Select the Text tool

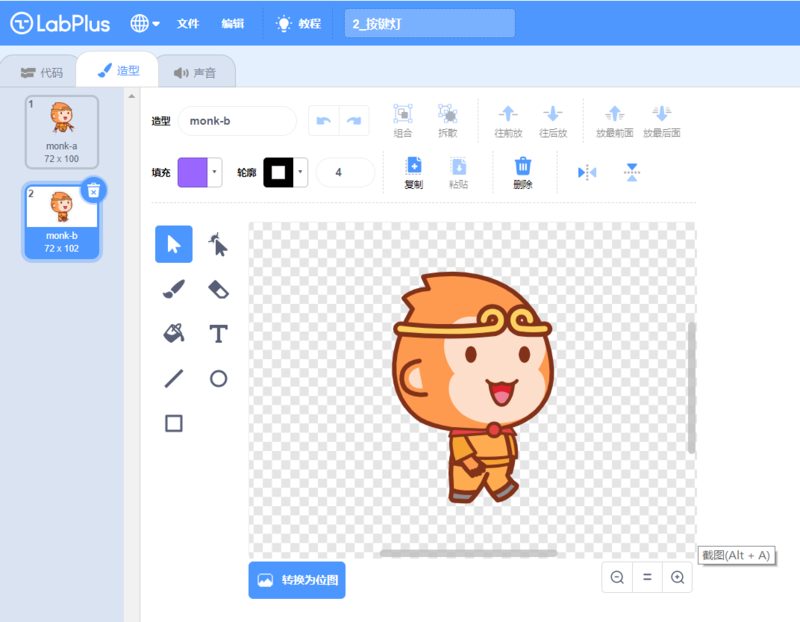[218, 334]
